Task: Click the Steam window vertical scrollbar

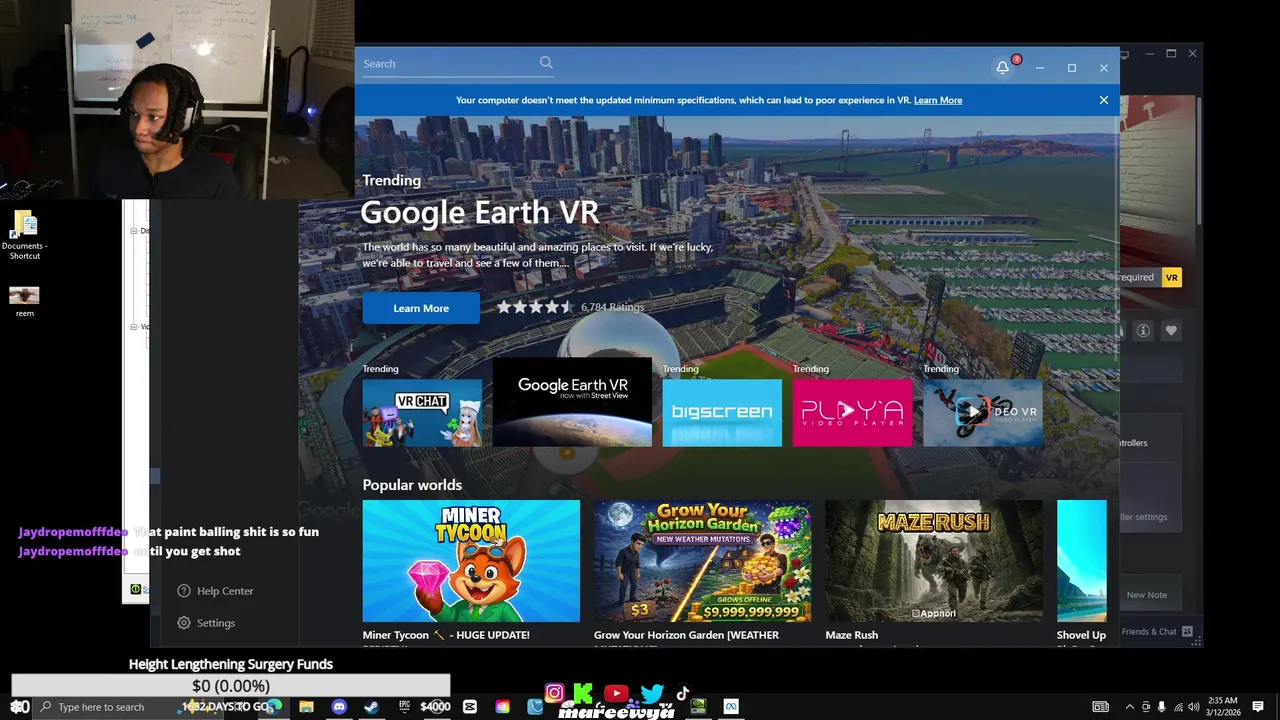Action: 1198,160
